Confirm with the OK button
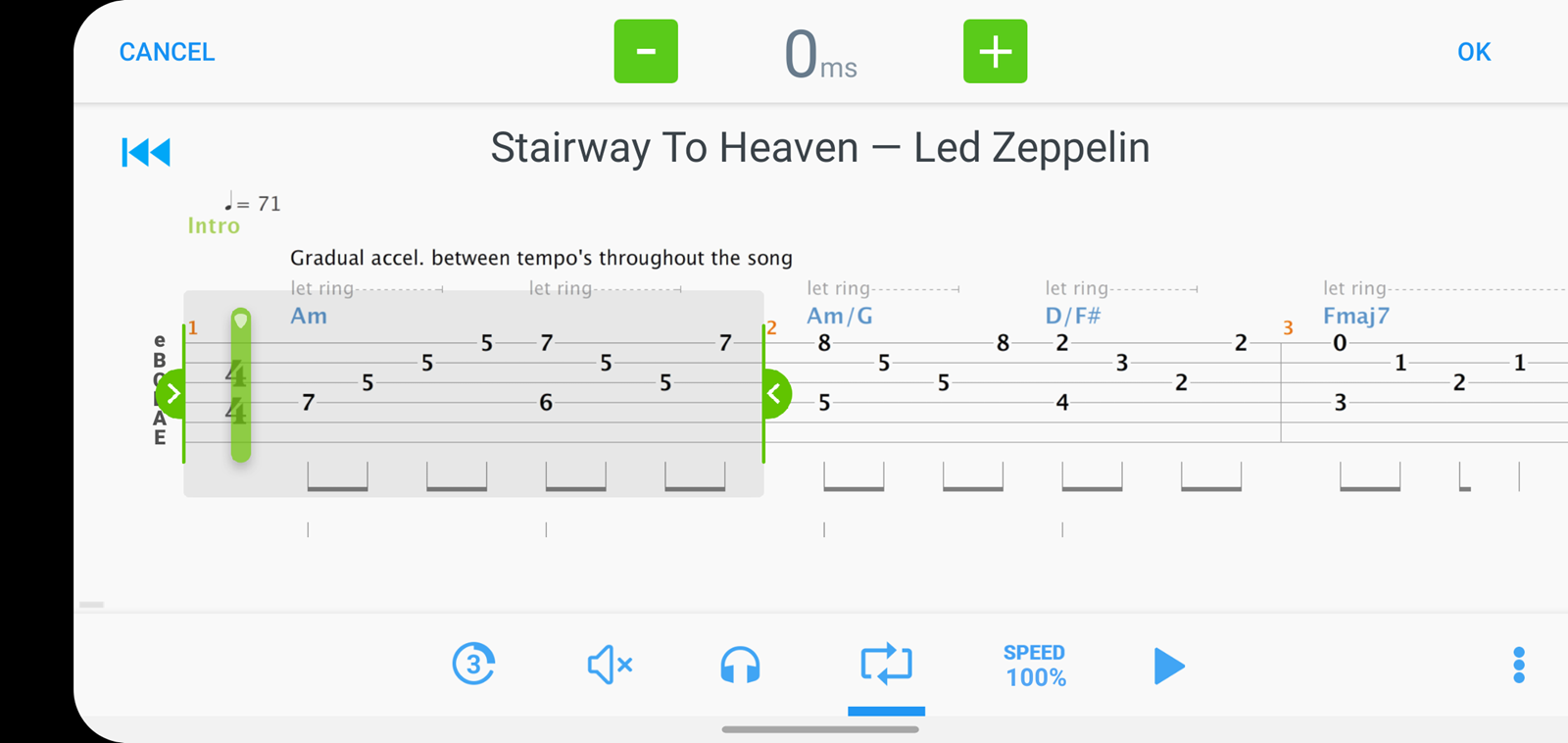This screenshot has height=743, width=1568. point(1474,52)
